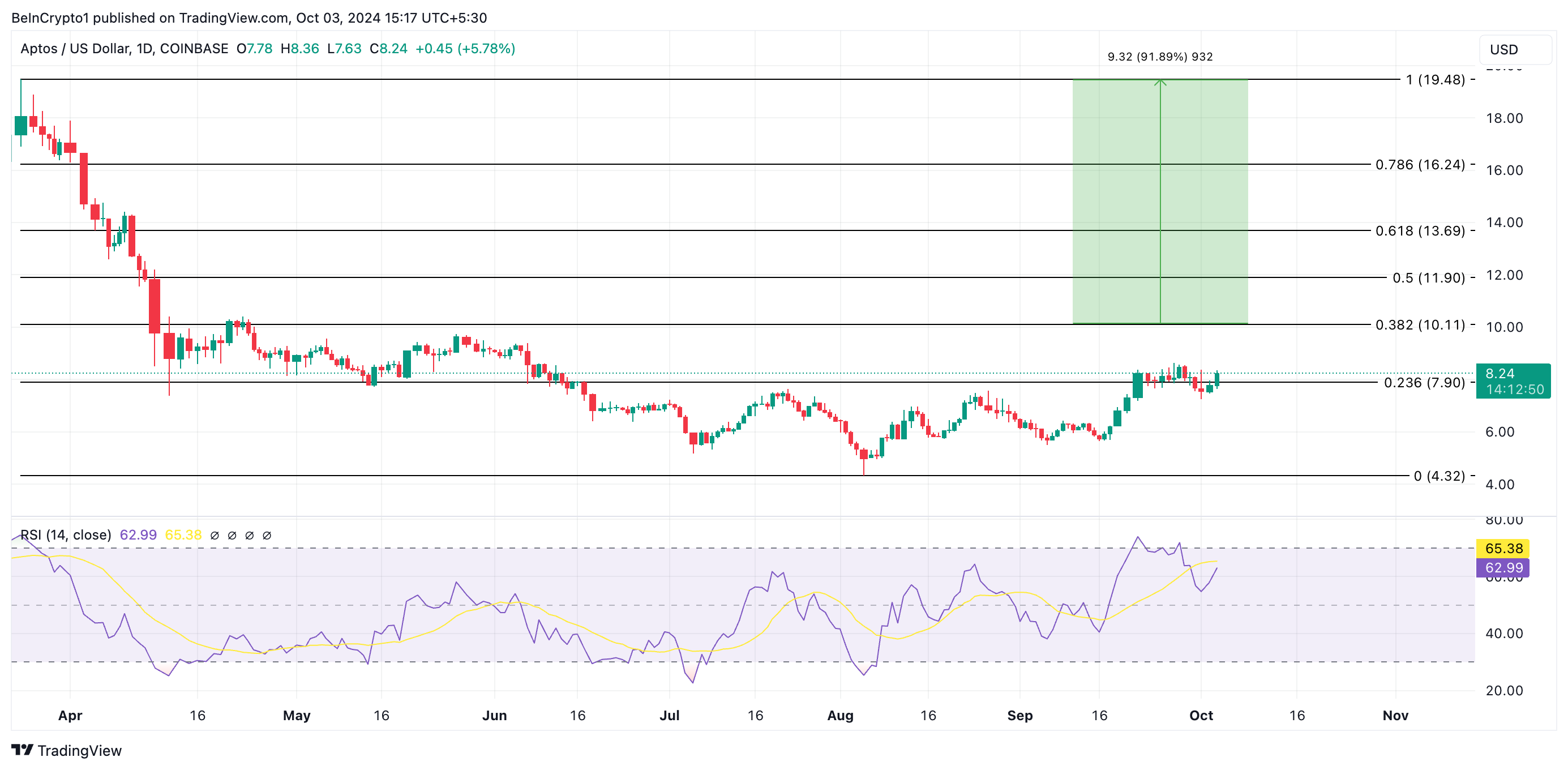The image size is (1568, 770).
Task: Click the 0 (4.32) Fibonacci bottom label
Action: click(1439, 476)
